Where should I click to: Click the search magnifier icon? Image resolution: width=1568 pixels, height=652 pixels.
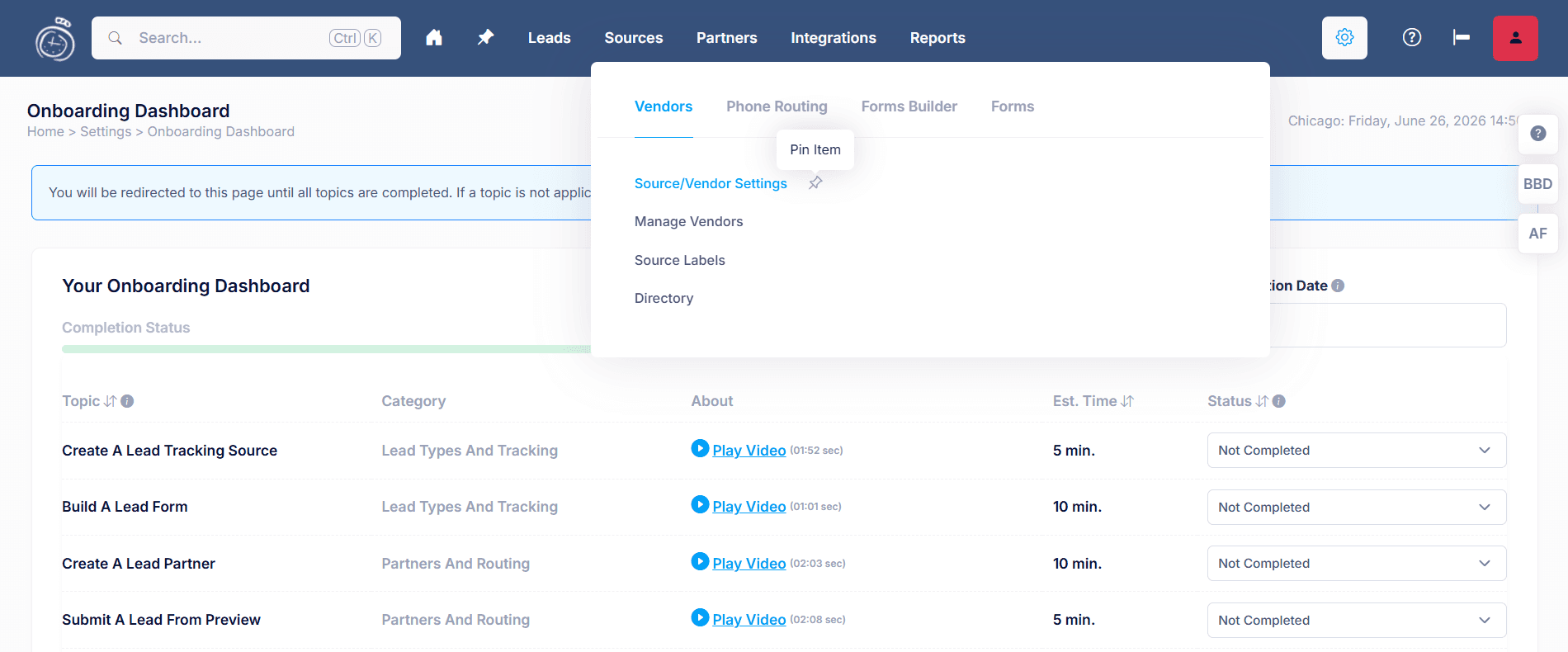[116, 38]
